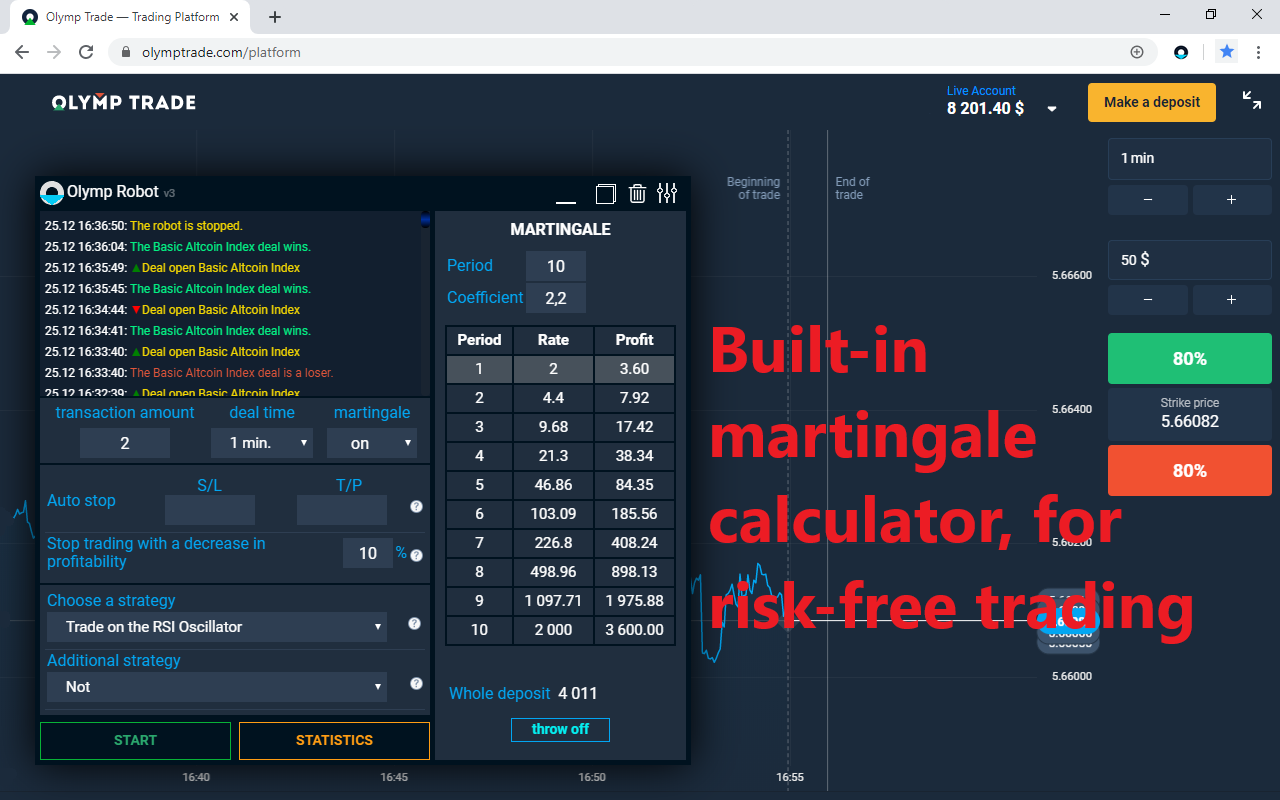Decrease trade amount with minus button
Viewport: 1280px width, 800px height.
(x=1148, y=300)
